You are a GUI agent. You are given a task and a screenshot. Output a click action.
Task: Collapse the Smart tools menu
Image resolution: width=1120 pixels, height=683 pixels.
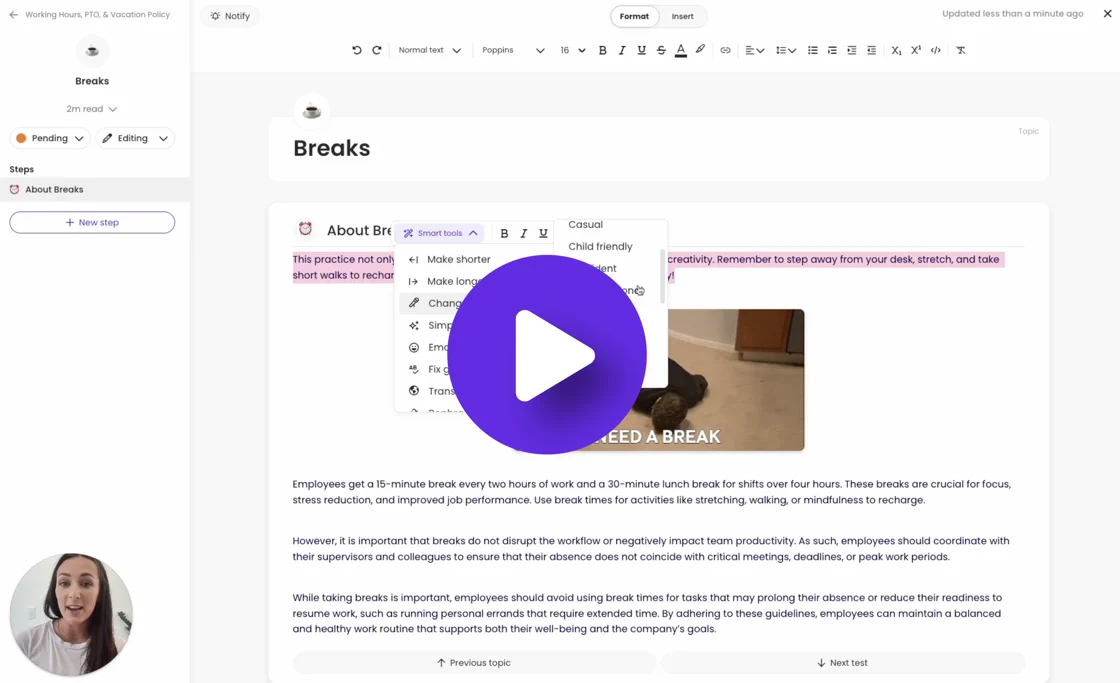[x=441, y=233]
